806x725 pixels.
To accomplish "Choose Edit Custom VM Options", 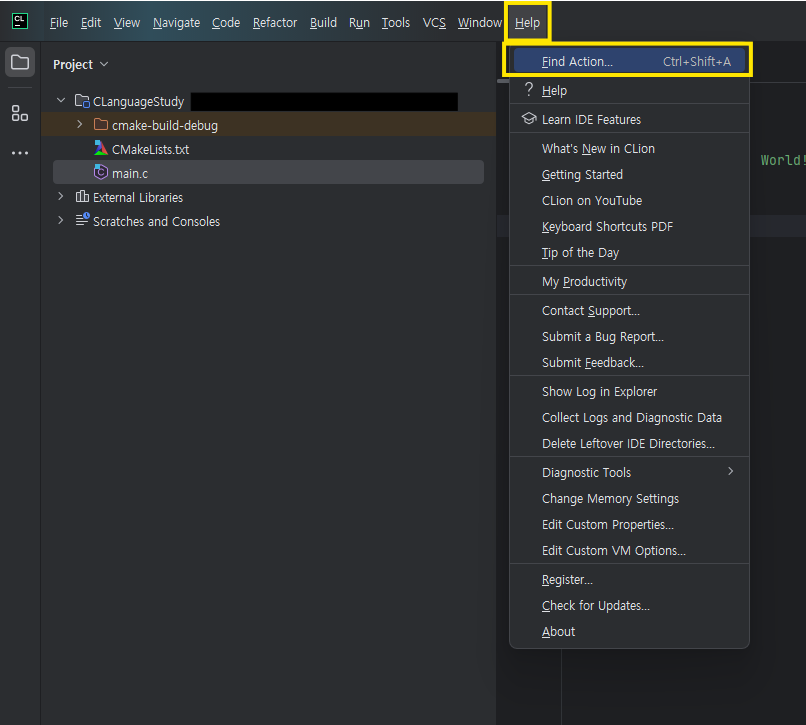I will [629, 550].
